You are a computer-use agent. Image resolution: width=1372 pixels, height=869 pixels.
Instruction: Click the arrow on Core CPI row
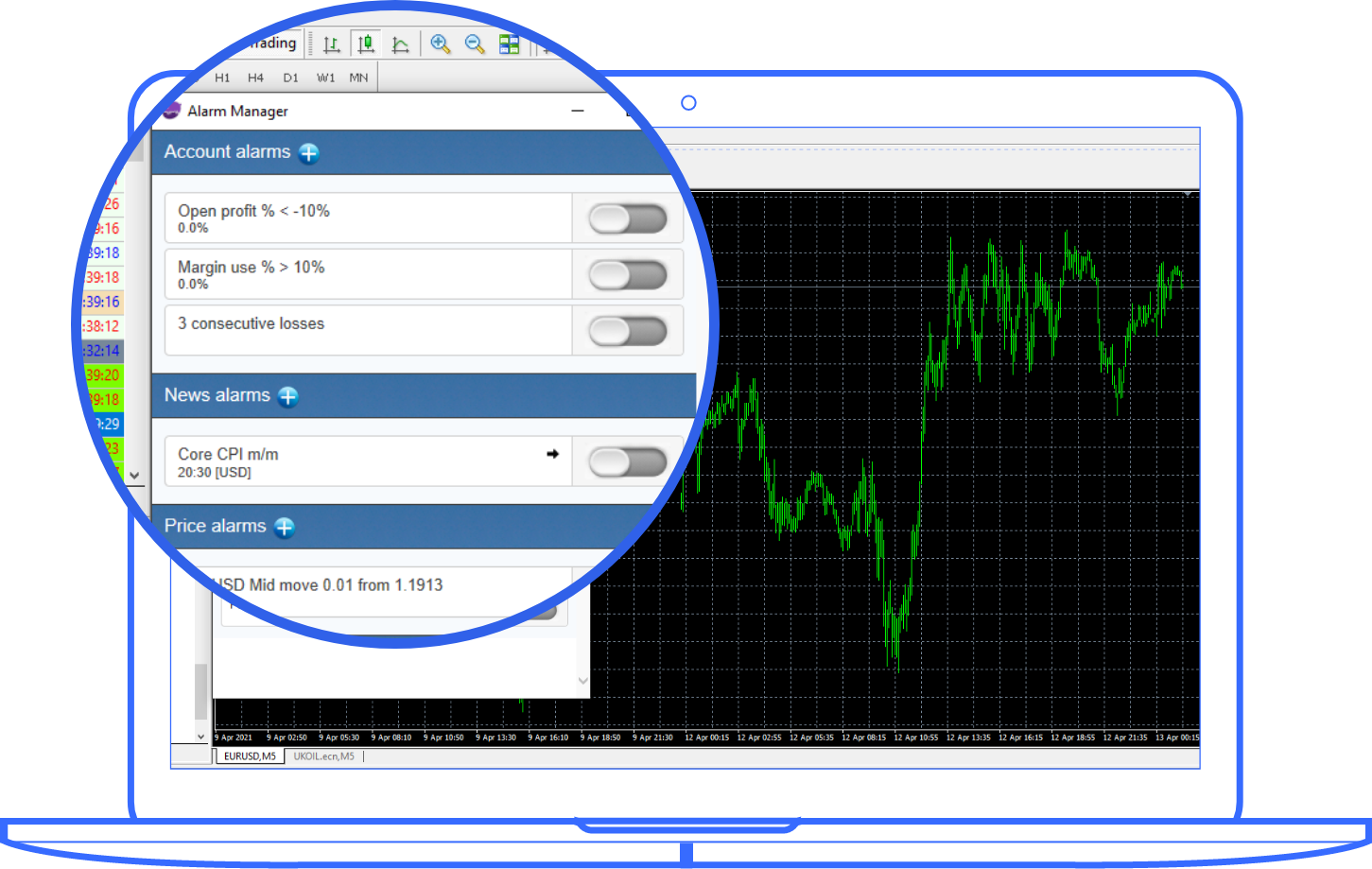coord(553,454)
